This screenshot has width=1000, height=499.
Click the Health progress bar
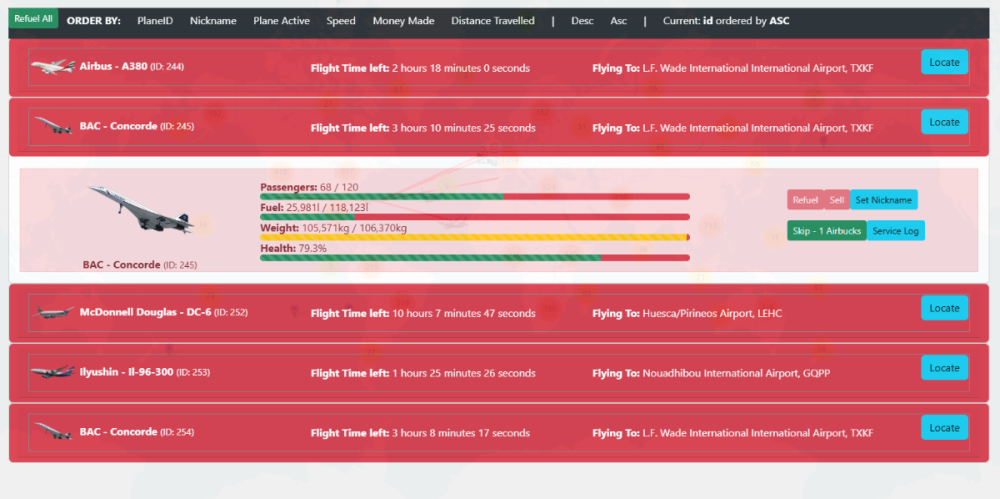(474, 258)
